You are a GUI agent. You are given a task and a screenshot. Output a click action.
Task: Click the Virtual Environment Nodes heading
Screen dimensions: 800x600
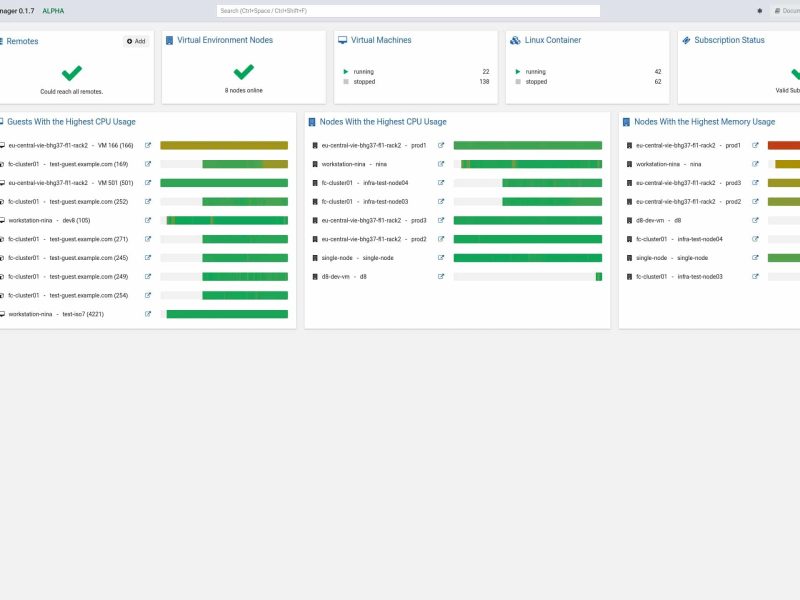click(225, 40)
